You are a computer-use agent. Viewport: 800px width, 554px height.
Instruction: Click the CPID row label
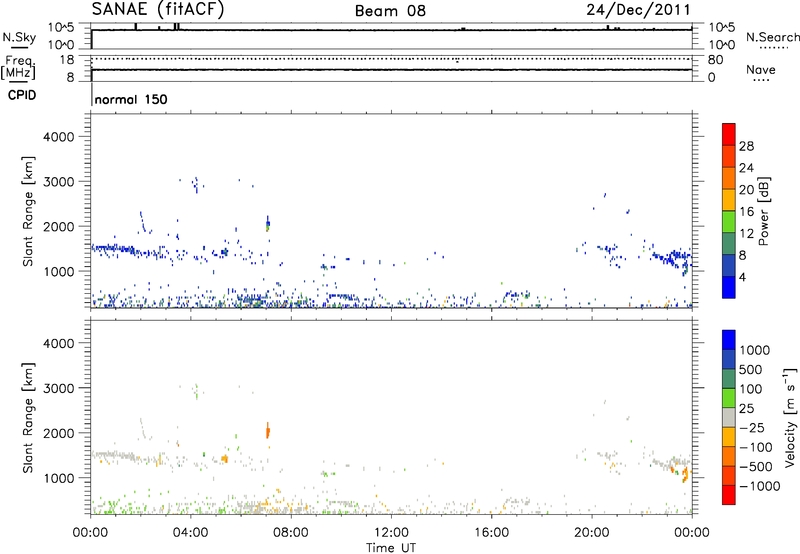coord(22,95)
